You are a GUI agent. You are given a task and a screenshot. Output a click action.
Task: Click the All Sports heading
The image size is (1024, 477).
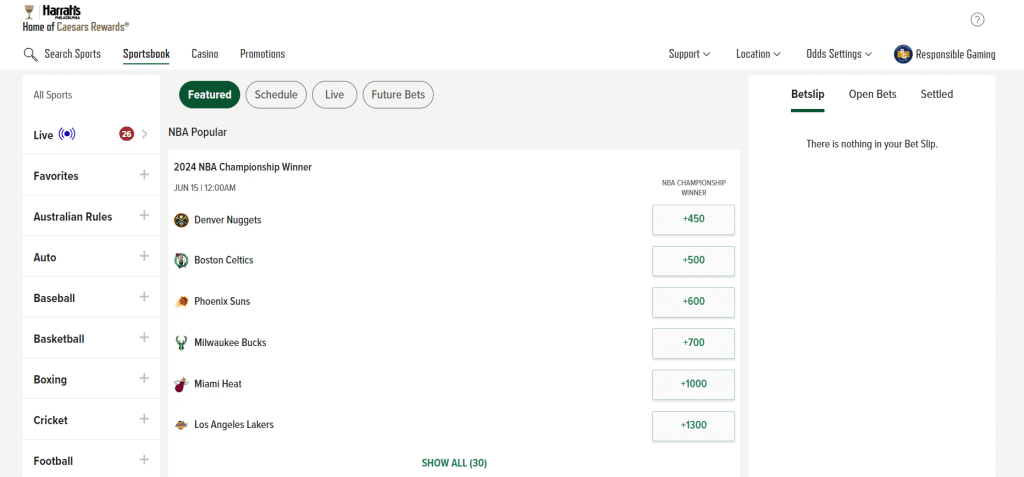(53, 95)
